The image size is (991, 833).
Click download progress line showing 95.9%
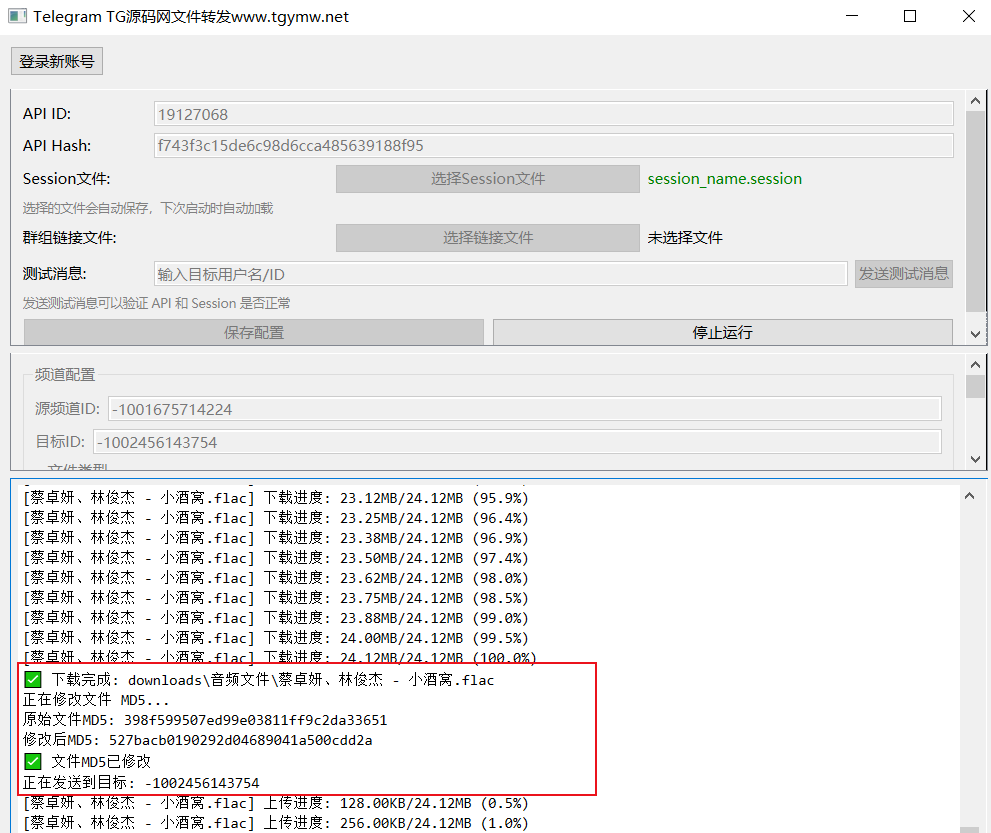(x=276, y=498)
